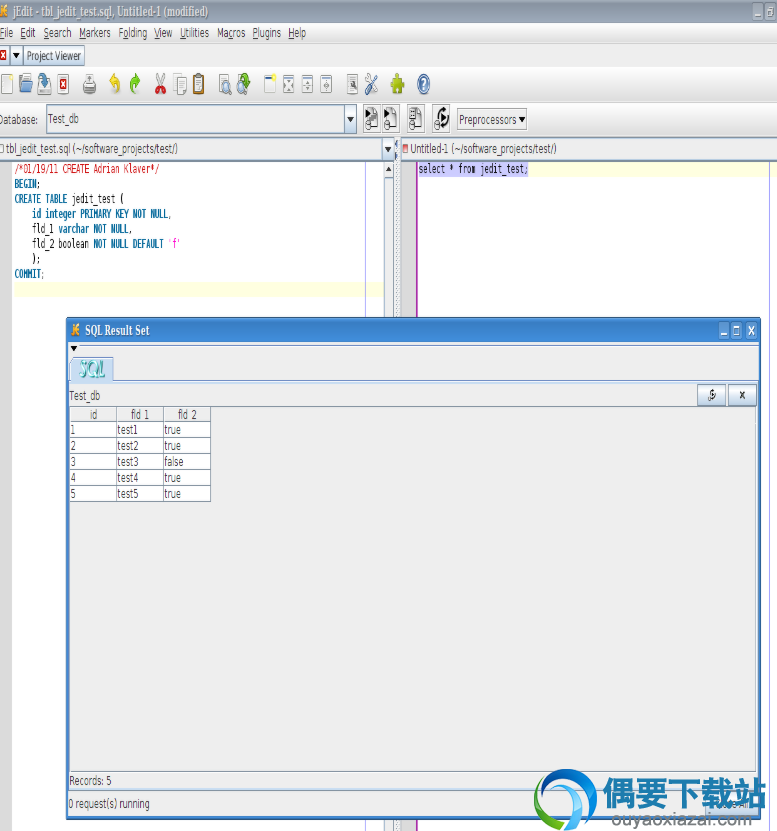This screenshot has width=777, height=831.
Task: Select the SQL tab in result window
Action: coord(92,369)
